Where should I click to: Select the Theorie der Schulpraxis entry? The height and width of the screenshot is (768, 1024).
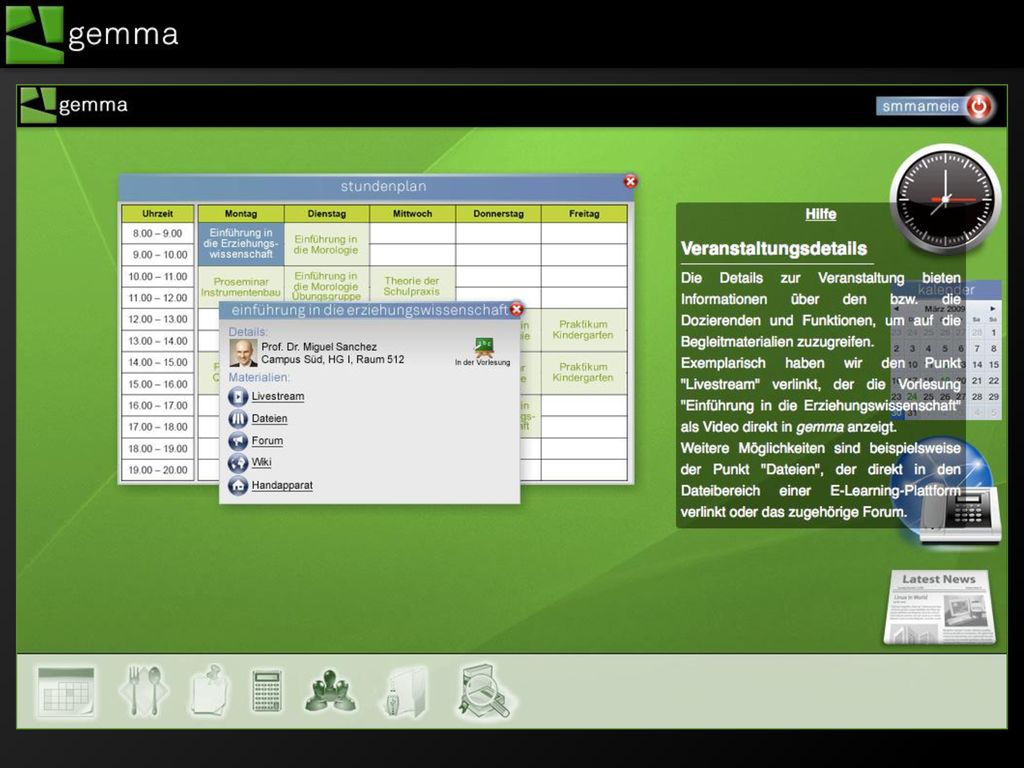(x=411, y=286)
